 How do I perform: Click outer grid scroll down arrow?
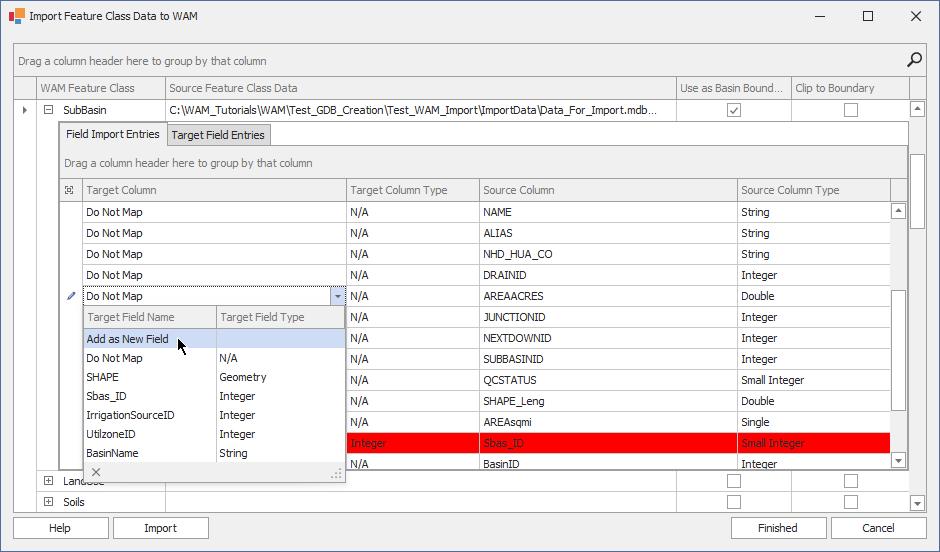point(917,503)
